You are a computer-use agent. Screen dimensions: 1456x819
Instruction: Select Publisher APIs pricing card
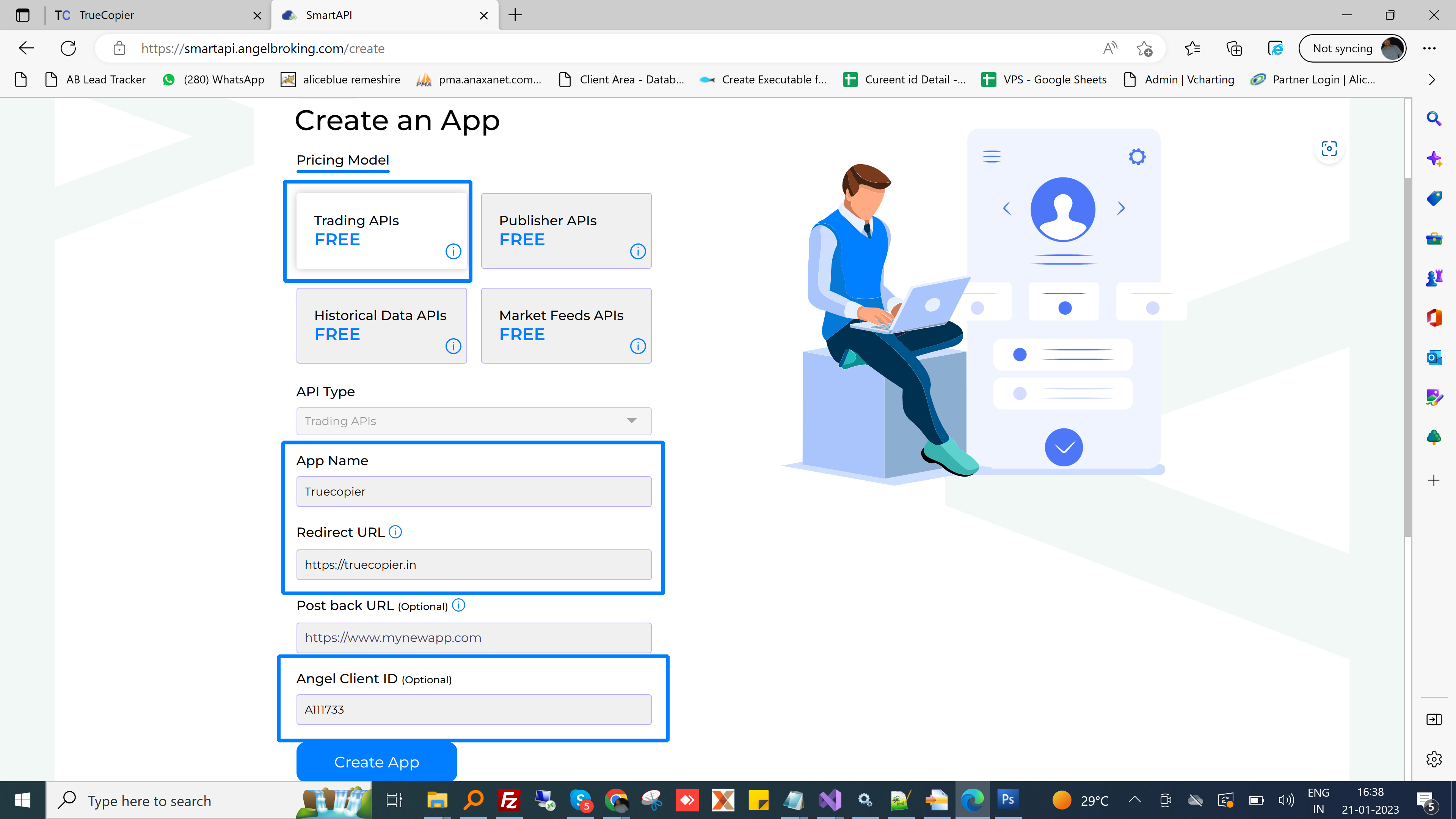(x=566, y=231)
